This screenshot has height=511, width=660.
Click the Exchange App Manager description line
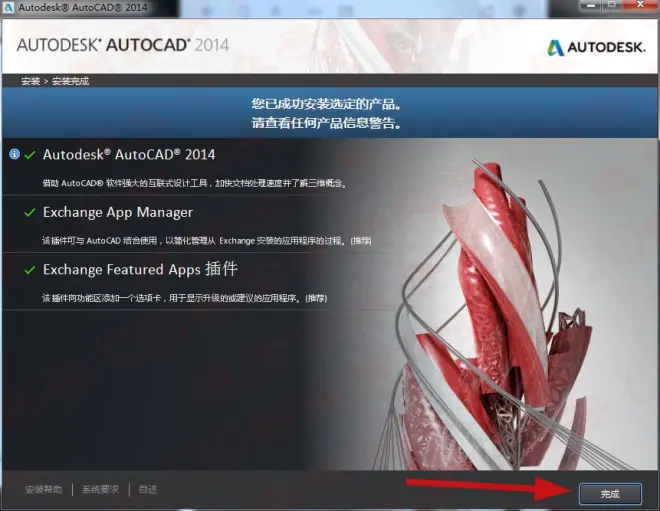click(206, 241)
